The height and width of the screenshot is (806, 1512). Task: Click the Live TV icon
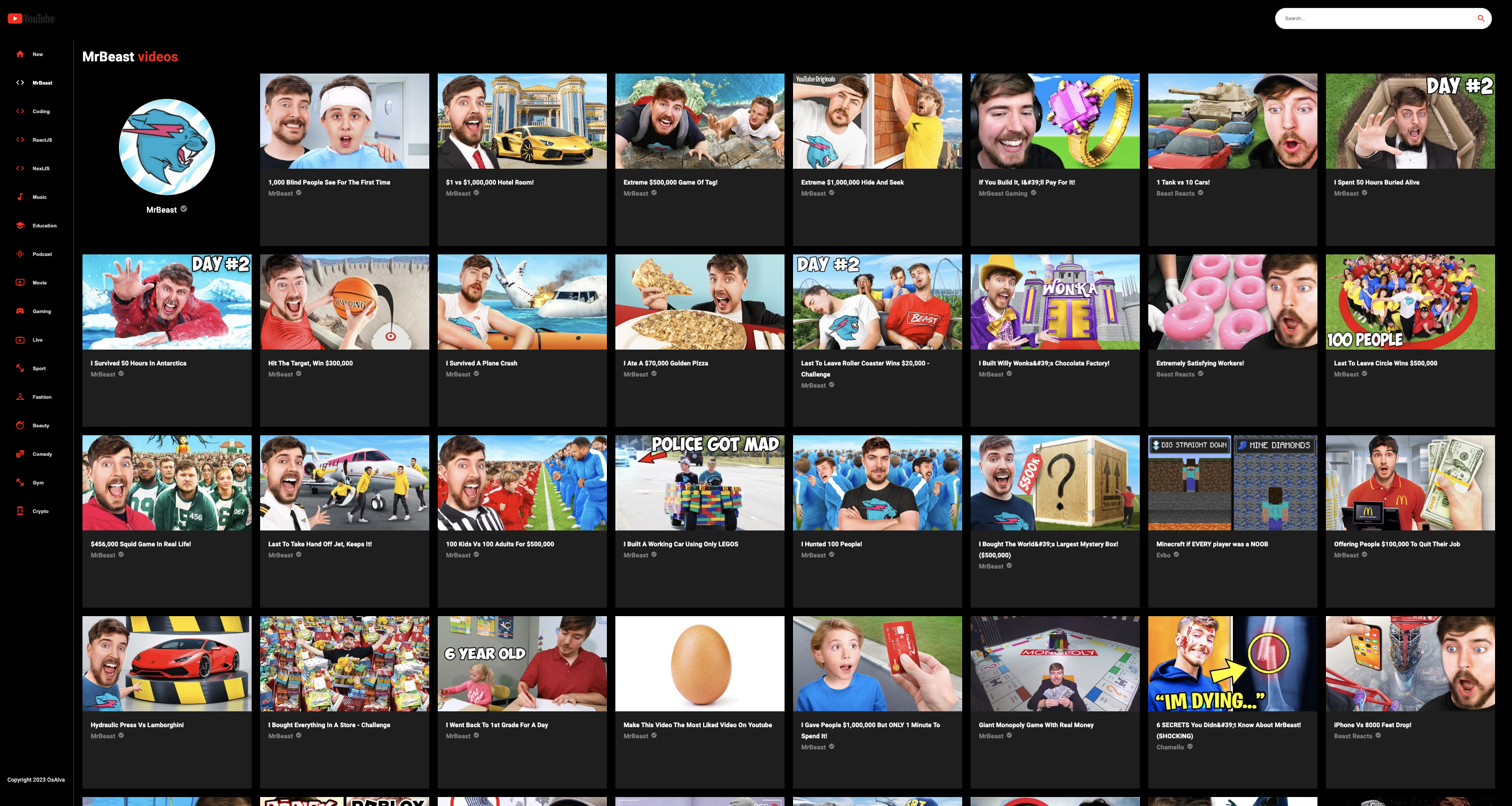coord(20,340)
